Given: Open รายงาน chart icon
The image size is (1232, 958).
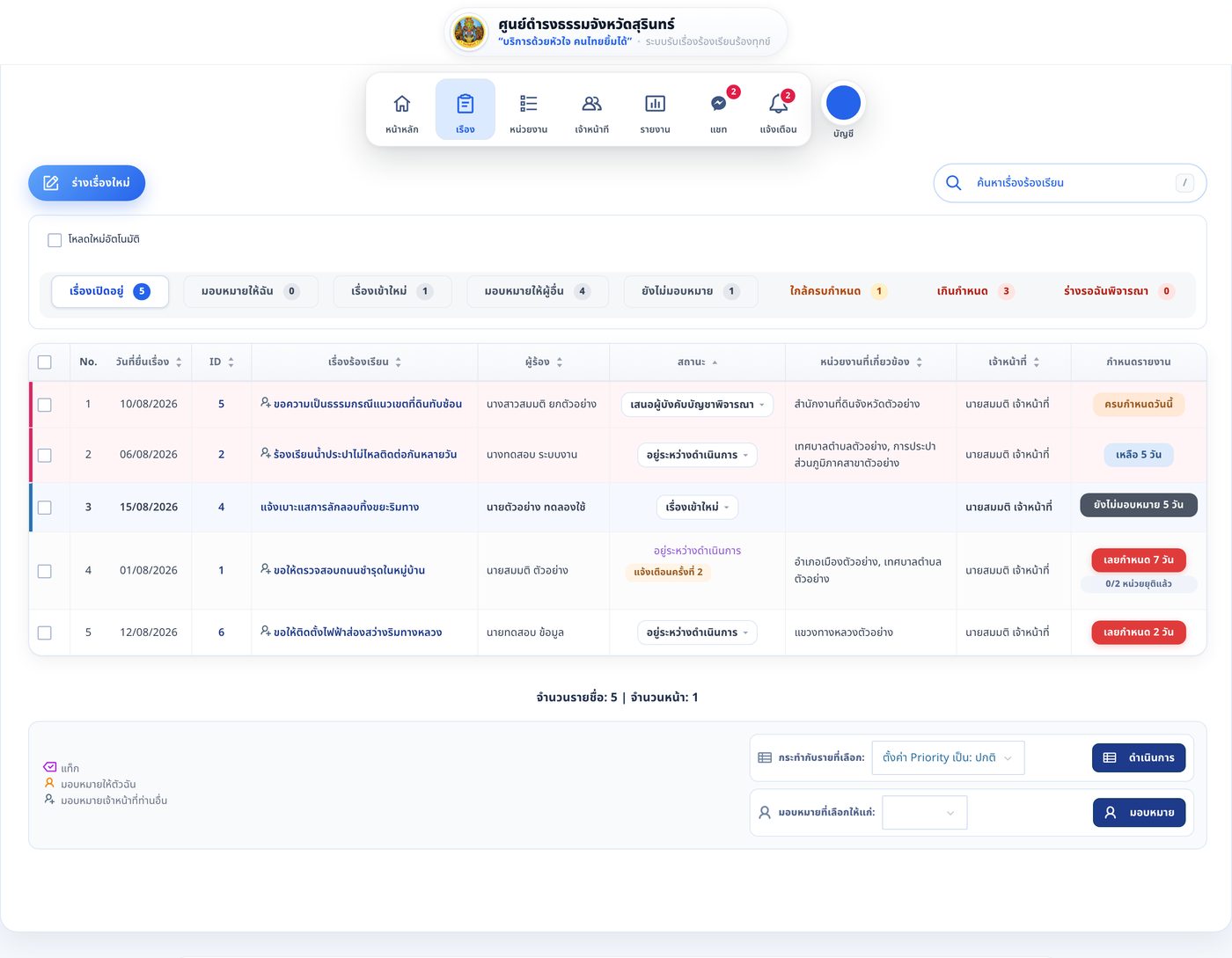Looking at the screenshot, I should point(655,104).
